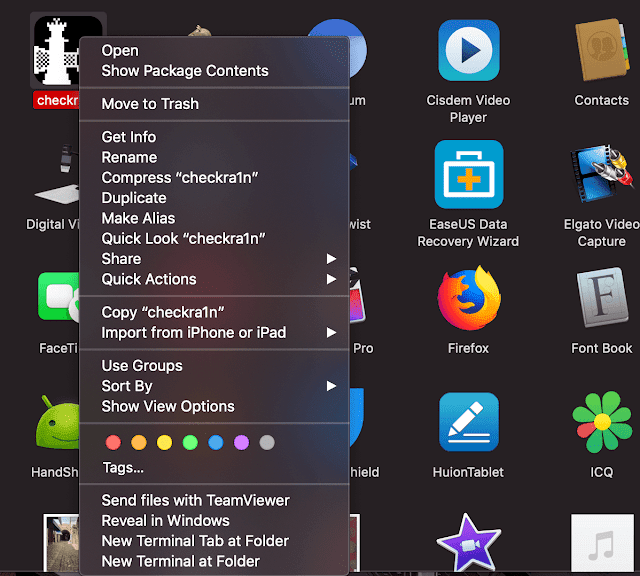Image resolution: width=640 pixels, height=576 pixels.
Task: Select the checkra1n chess app icon
Action: [56, 51]
